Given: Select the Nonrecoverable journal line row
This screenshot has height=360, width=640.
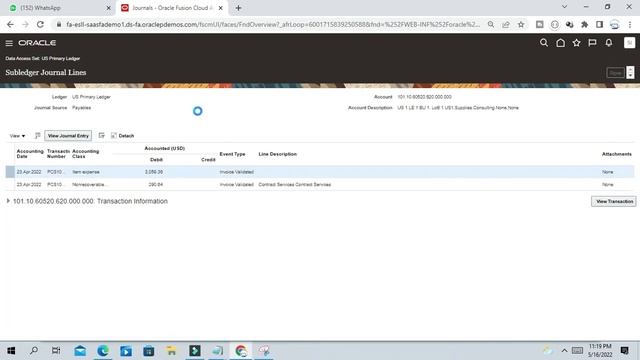Looking at the screenshot, I should tap(320, 184).
